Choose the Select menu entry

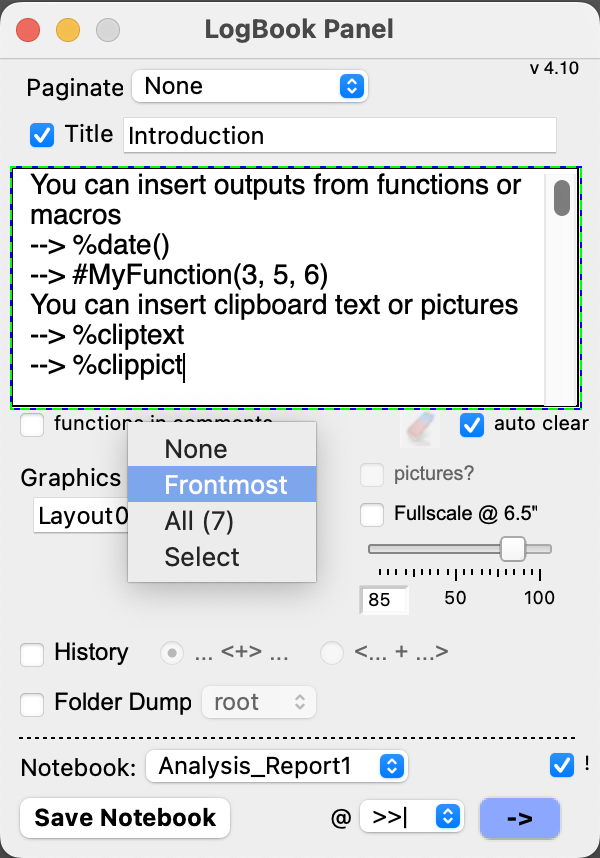[x=202, y=557]
